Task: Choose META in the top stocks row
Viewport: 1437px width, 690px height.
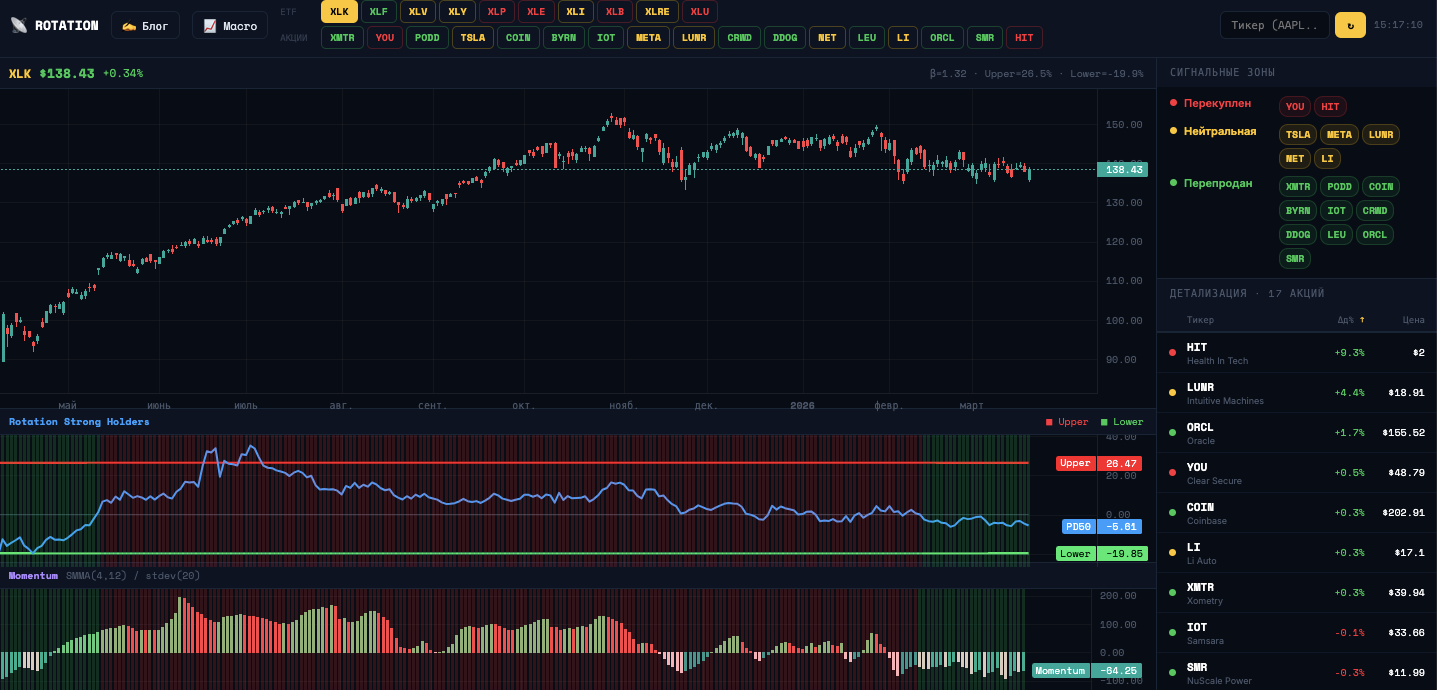Action: [648, 38]
